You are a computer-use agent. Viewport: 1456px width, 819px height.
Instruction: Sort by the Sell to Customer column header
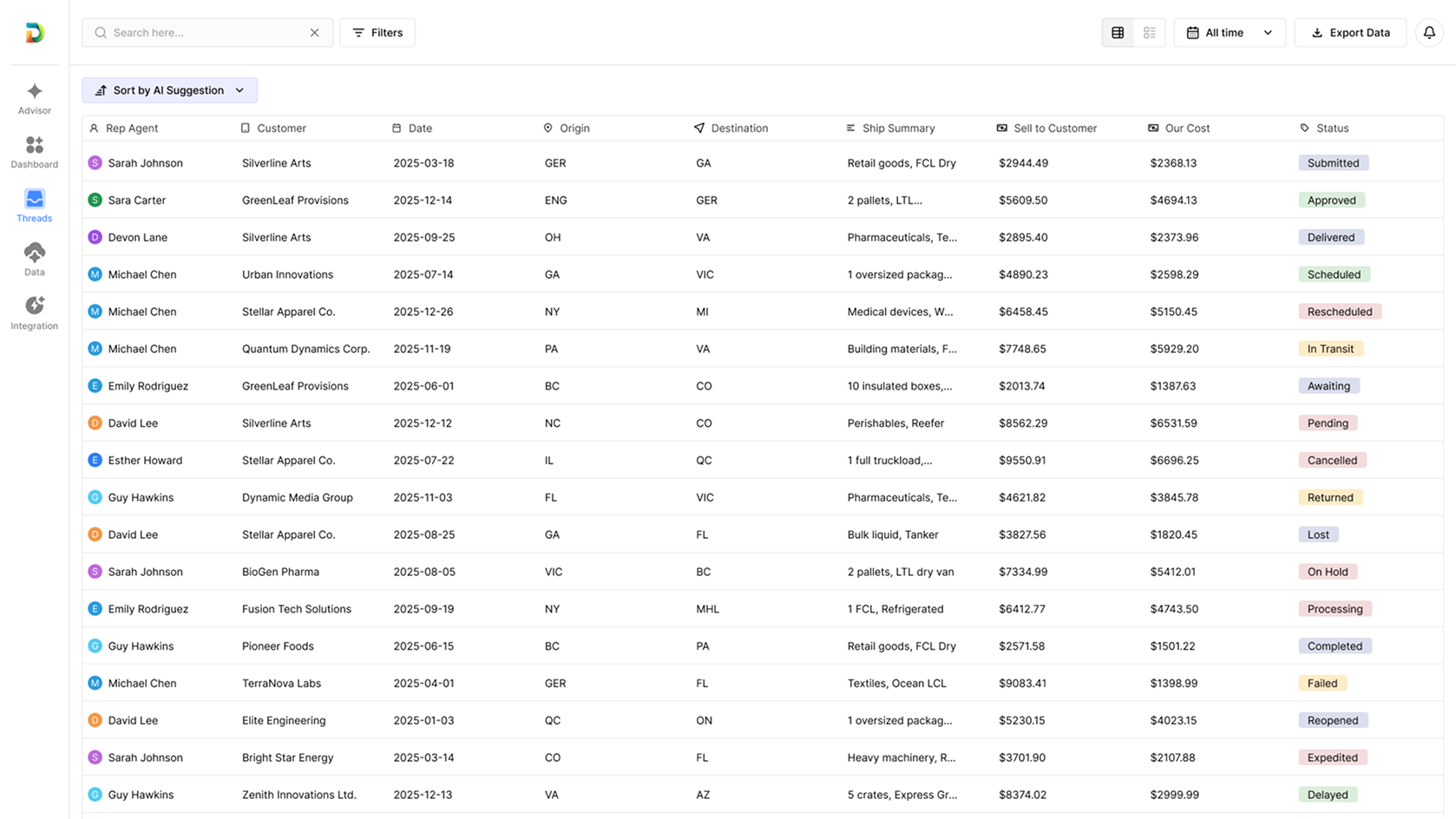(x=1054, y=128)
